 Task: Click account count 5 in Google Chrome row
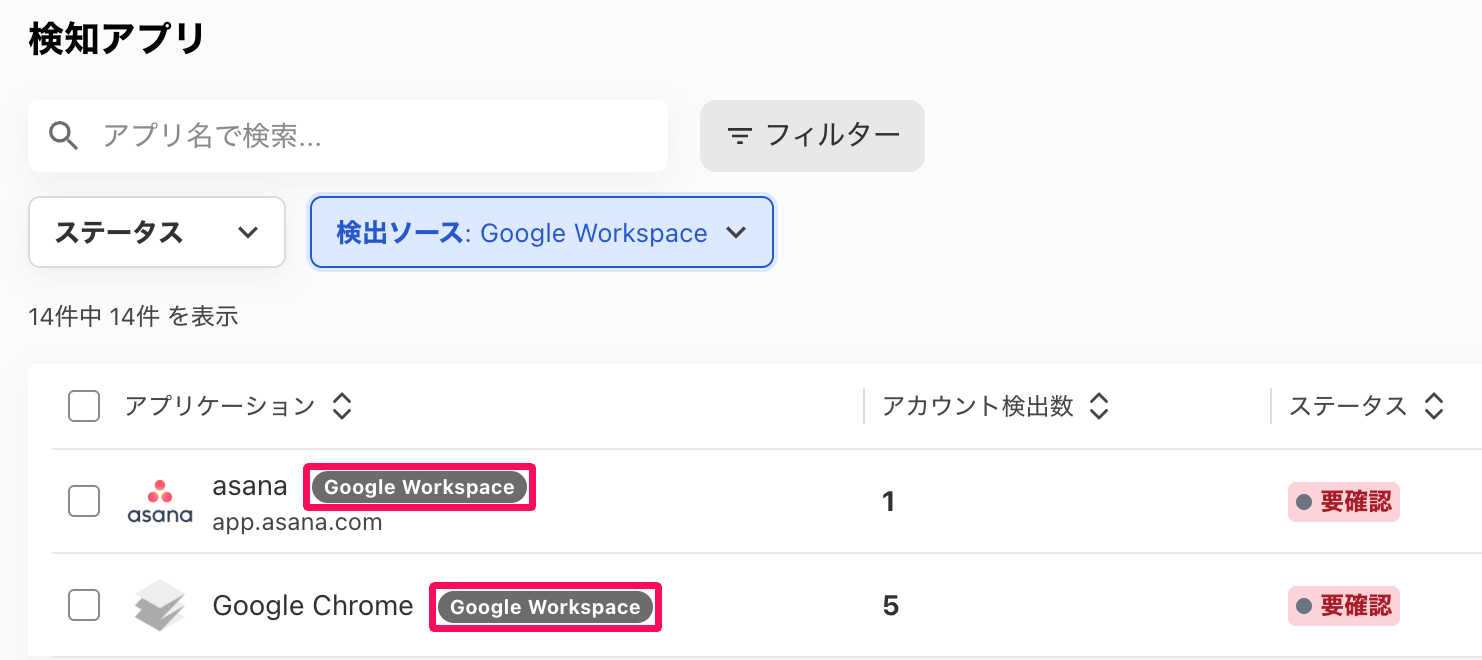[x=890, y=606]
